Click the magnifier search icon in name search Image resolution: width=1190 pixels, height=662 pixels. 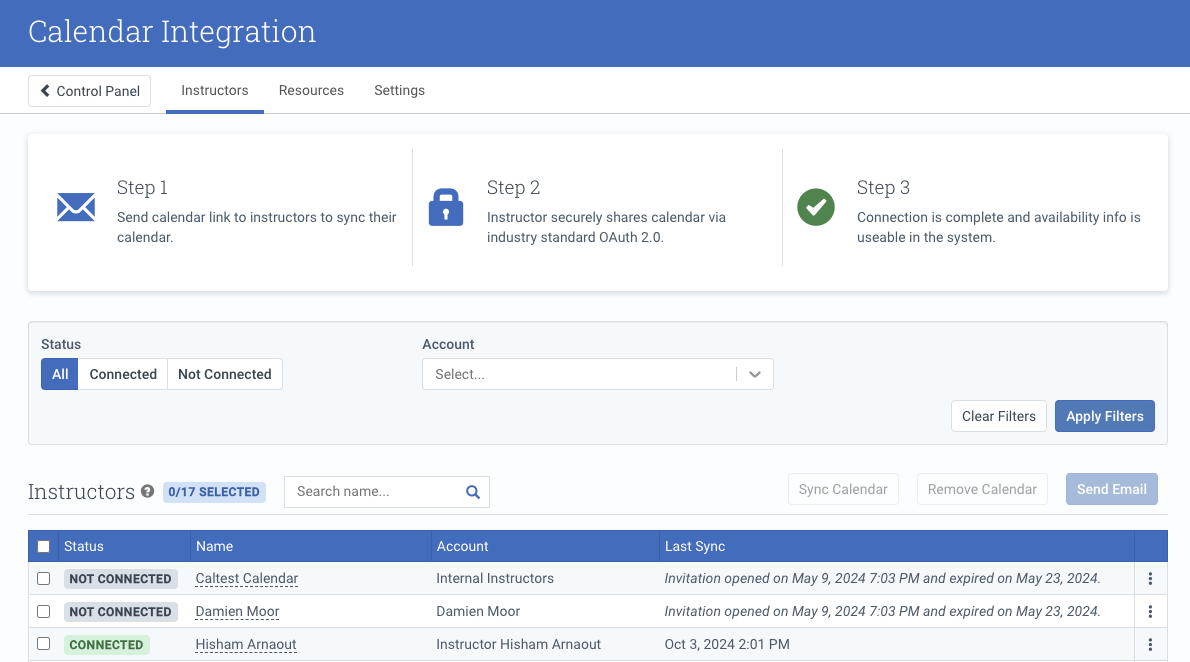(x=473, y=492)
